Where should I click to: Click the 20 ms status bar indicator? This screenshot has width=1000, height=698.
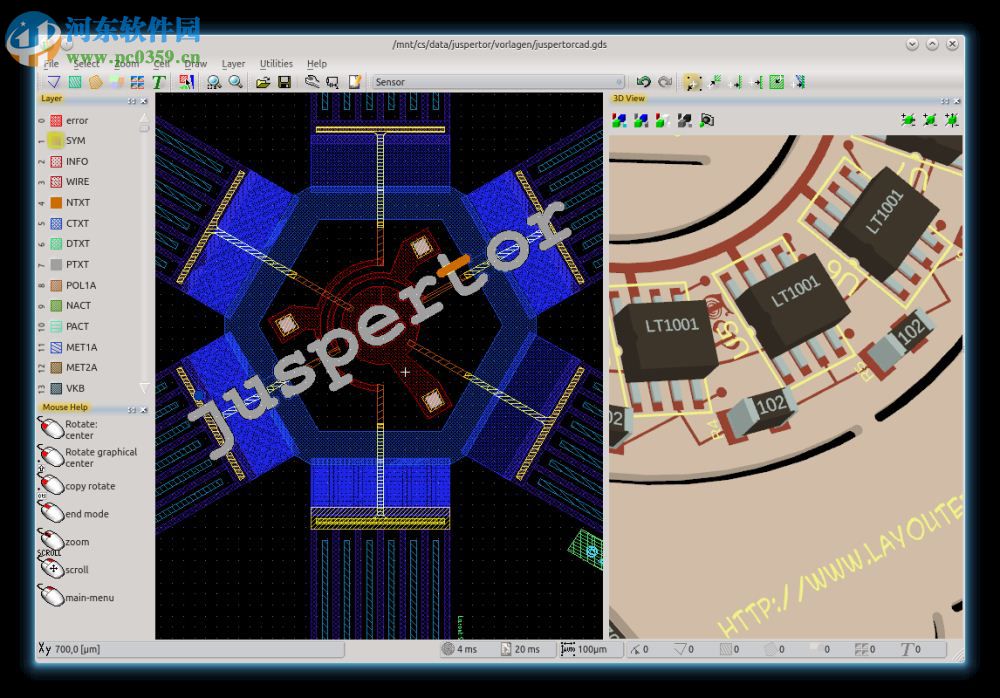pyautogui.click(x=520, y=649)
